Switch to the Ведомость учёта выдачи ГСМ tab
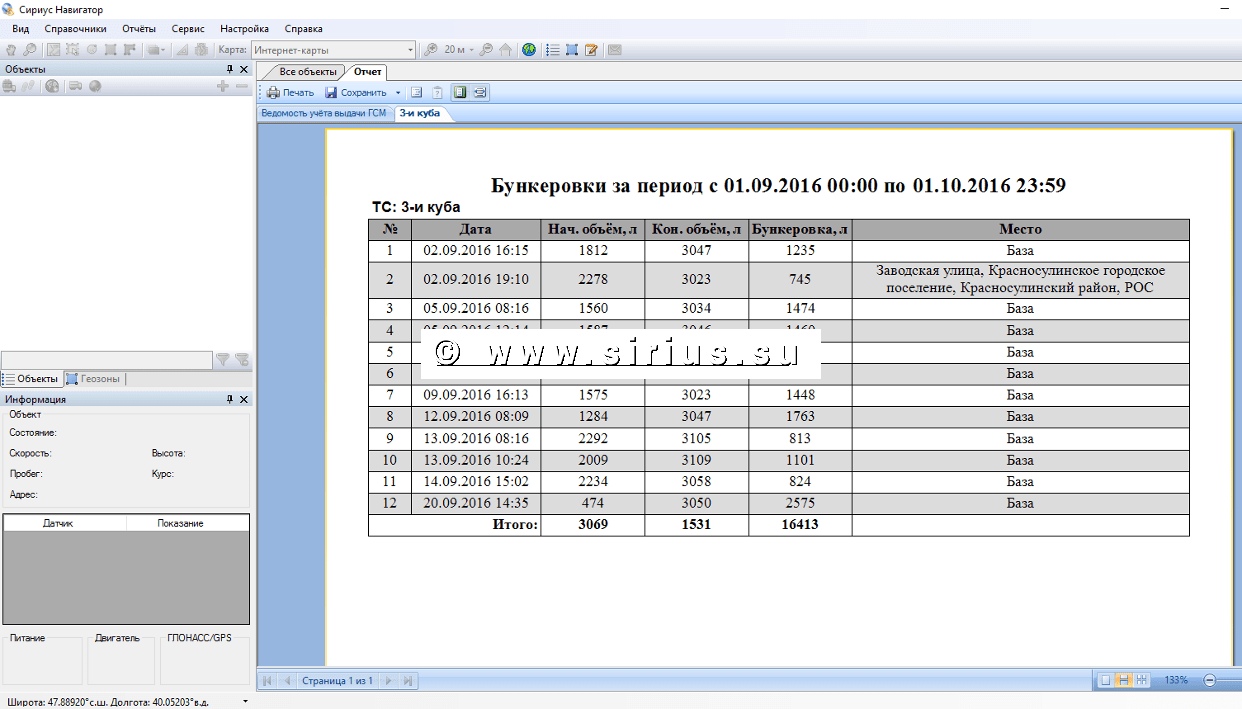Image resolution: width=1242 pixels, height=709 pixels. (323, 113)
